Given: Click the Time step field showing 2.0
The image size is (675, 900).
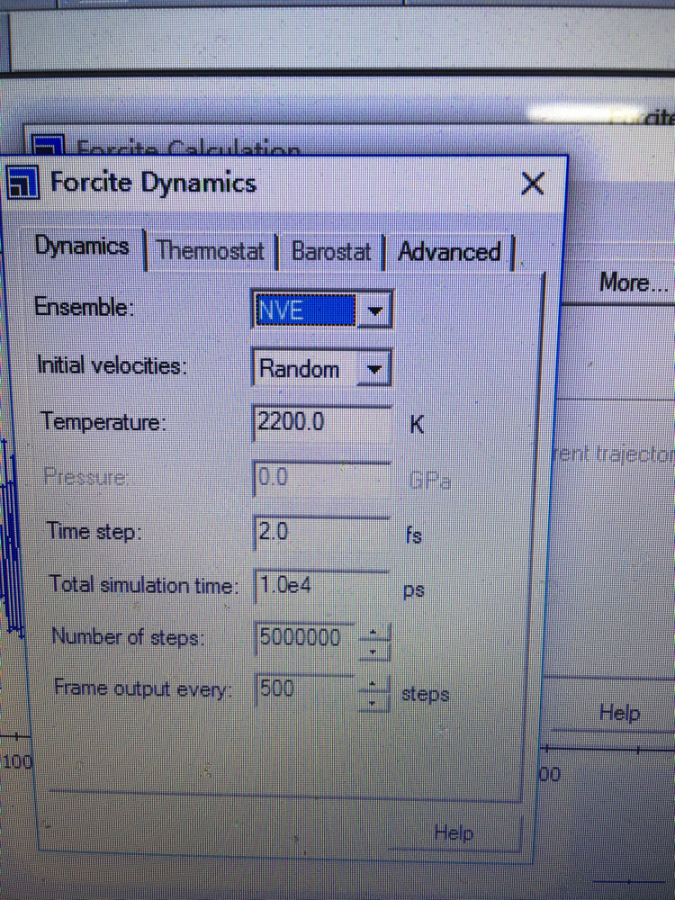Looking at the screenshot, I should click(321, 532).
